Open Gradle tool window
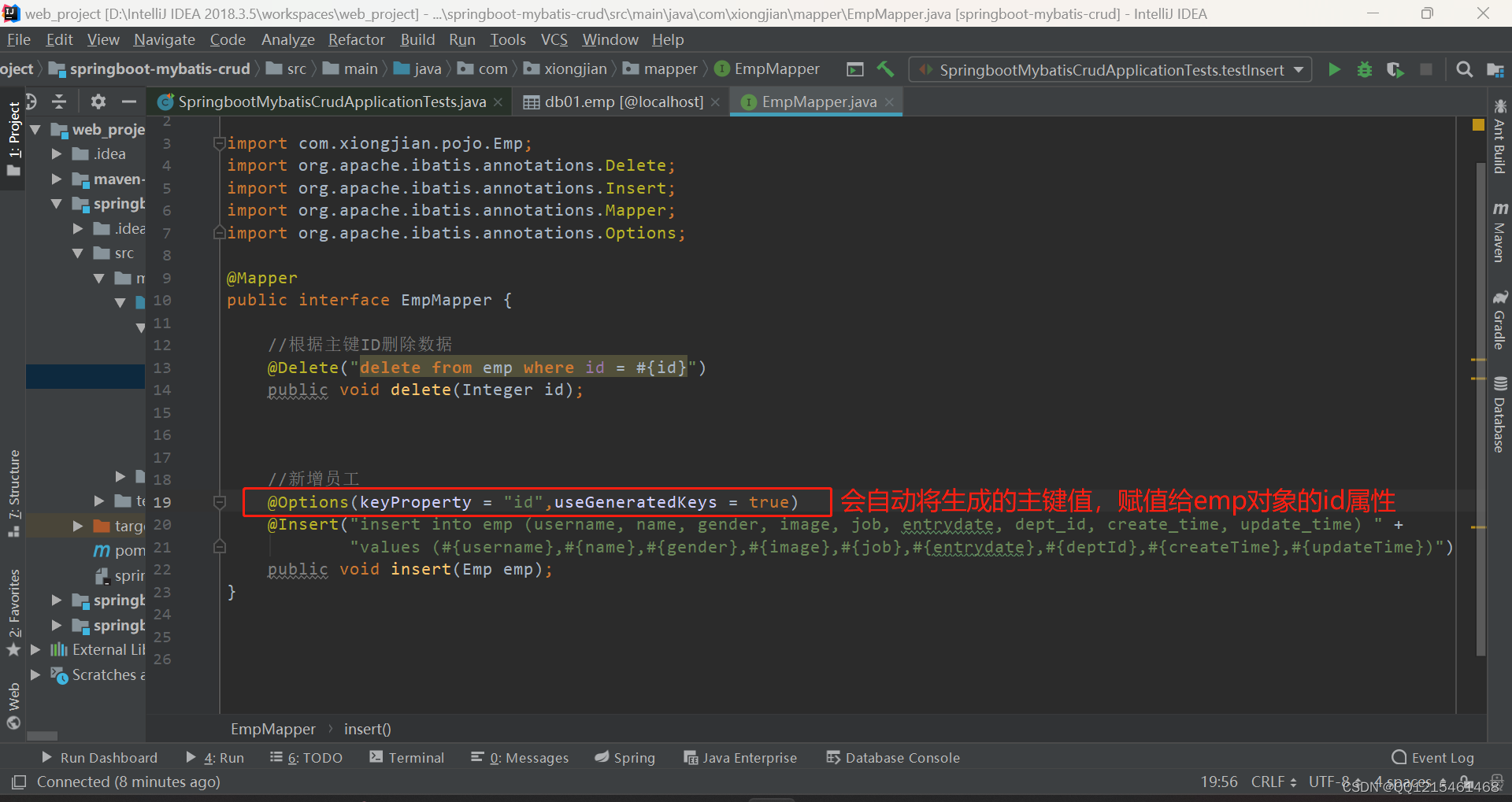1512x802 pixels. [x=1499, y=320]
